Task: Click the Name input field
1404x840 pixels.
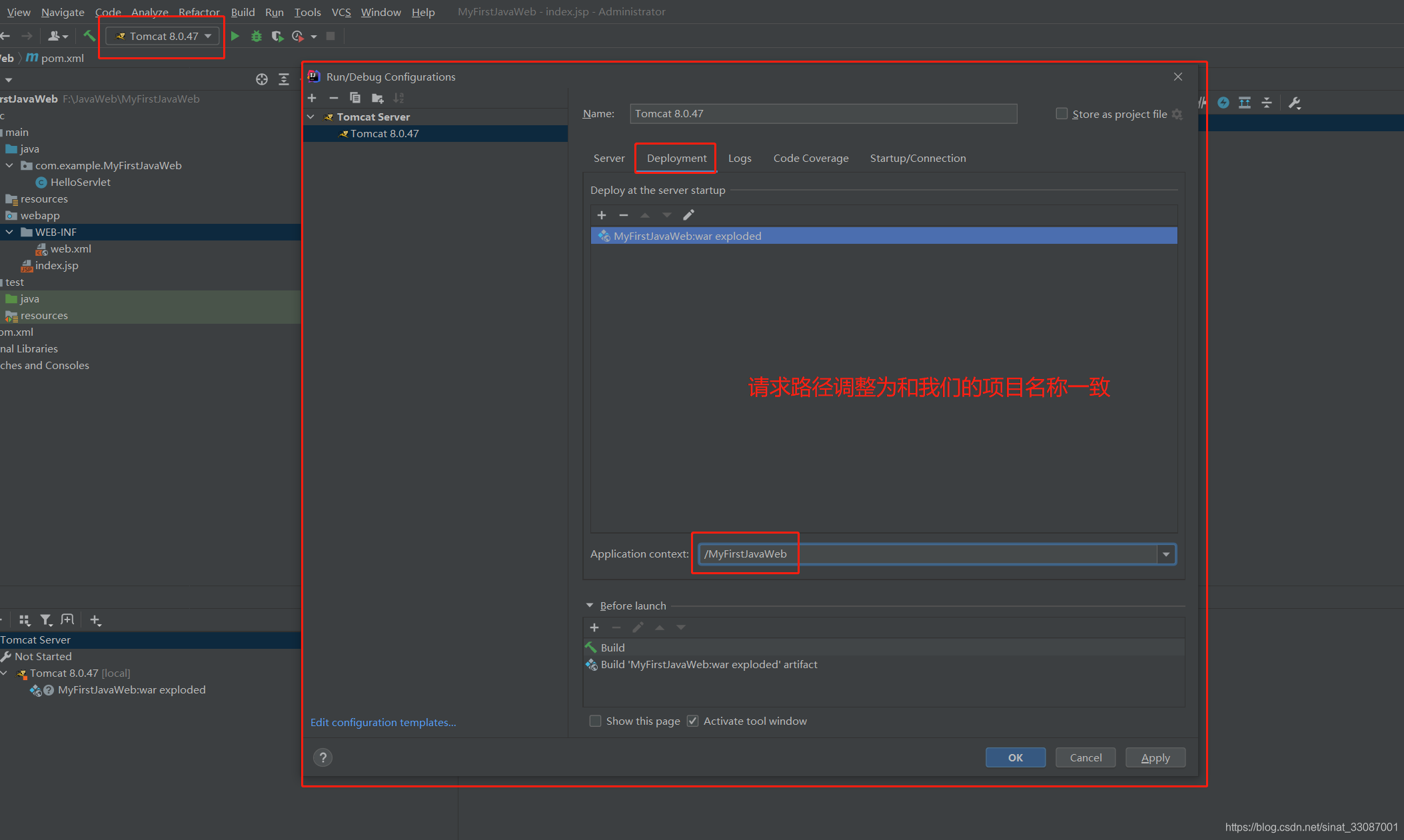Action: (x=824, y=113)
